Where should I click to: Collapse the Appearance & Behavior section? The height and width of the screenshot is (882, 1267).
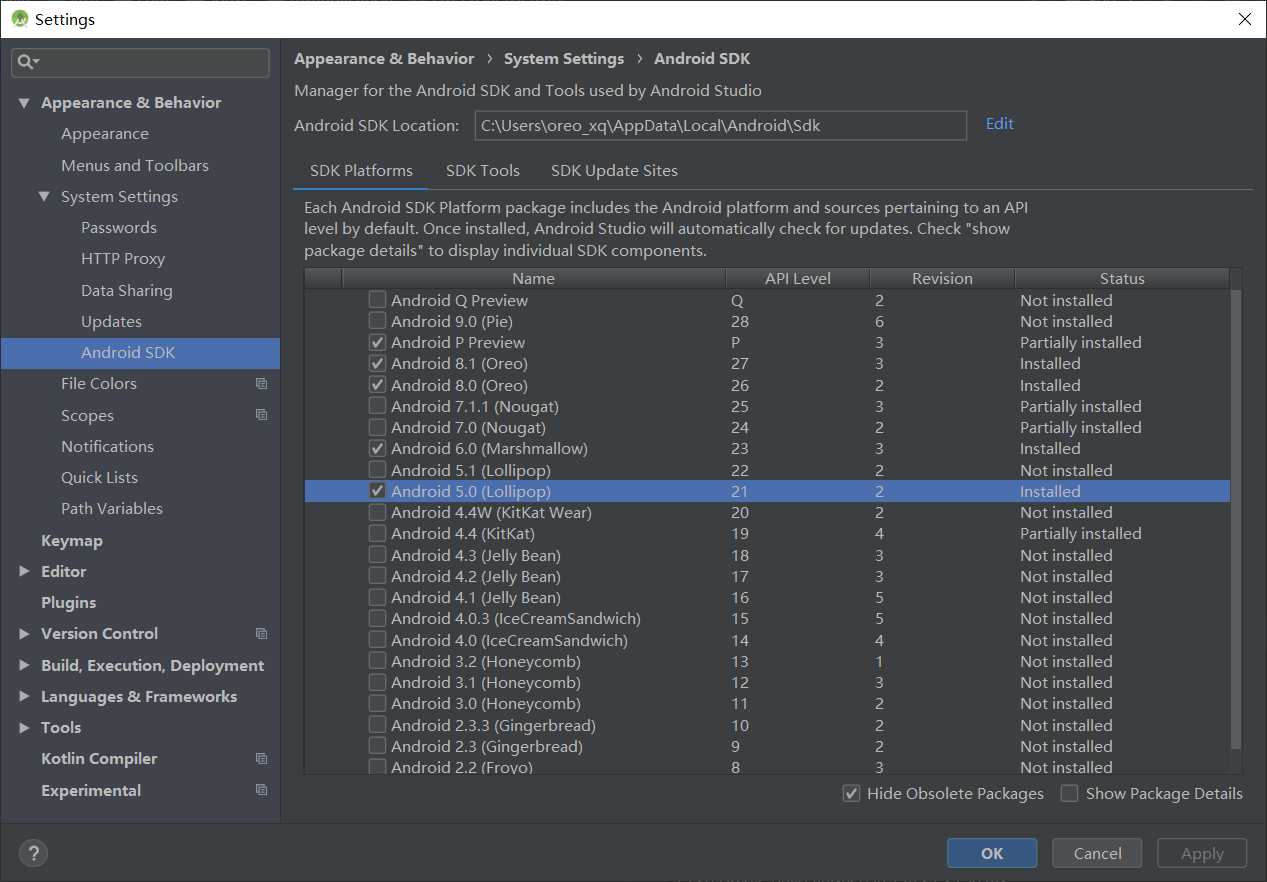coord(24,103)
